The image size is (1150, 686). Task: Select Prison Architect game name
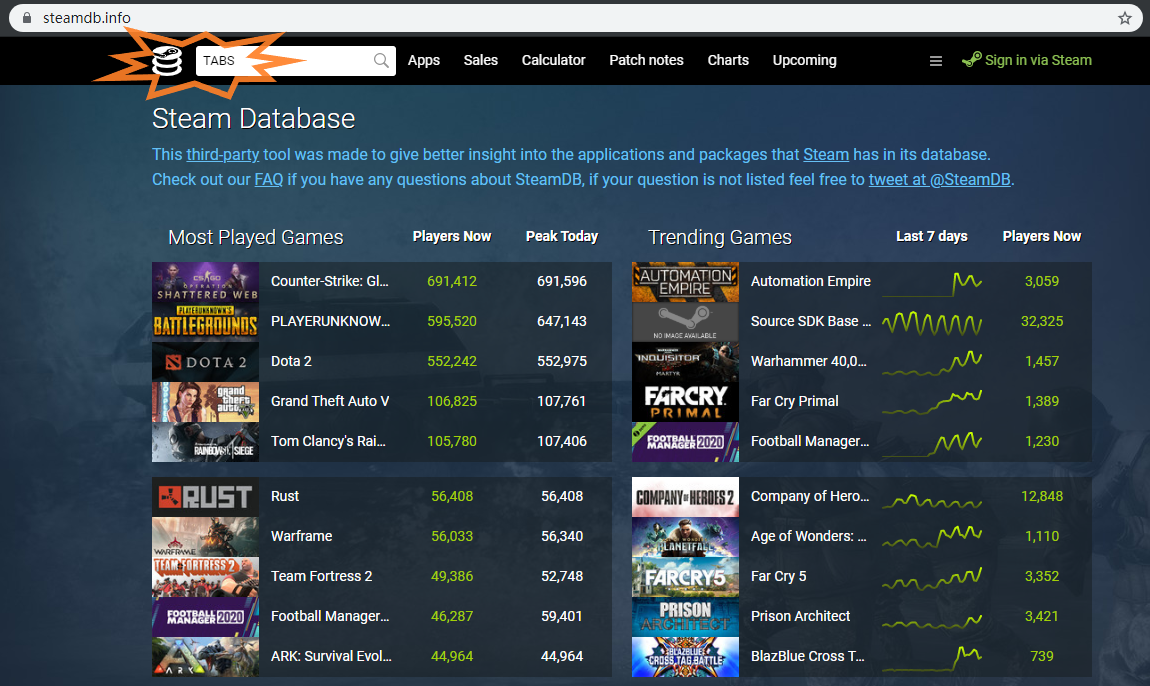point(800,616)
